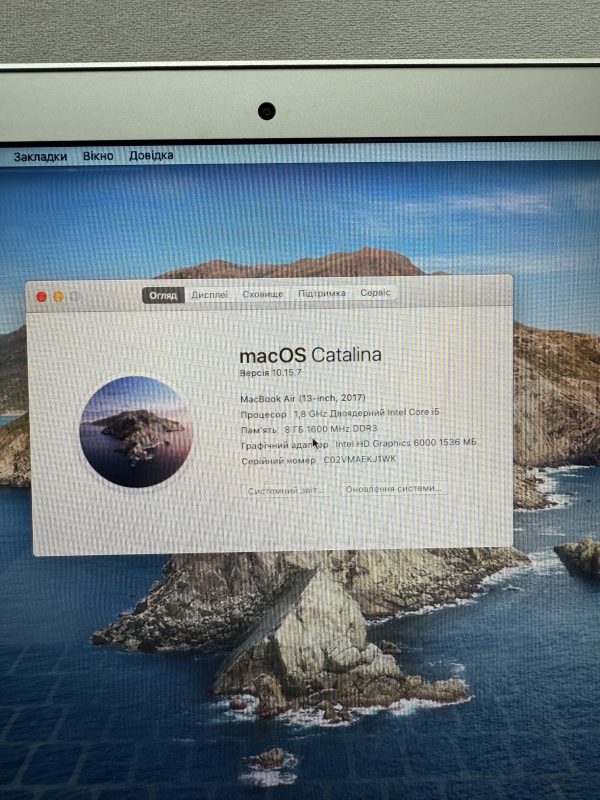
Task: Click the macOS Catalina island logo
Action: (136, 432)
